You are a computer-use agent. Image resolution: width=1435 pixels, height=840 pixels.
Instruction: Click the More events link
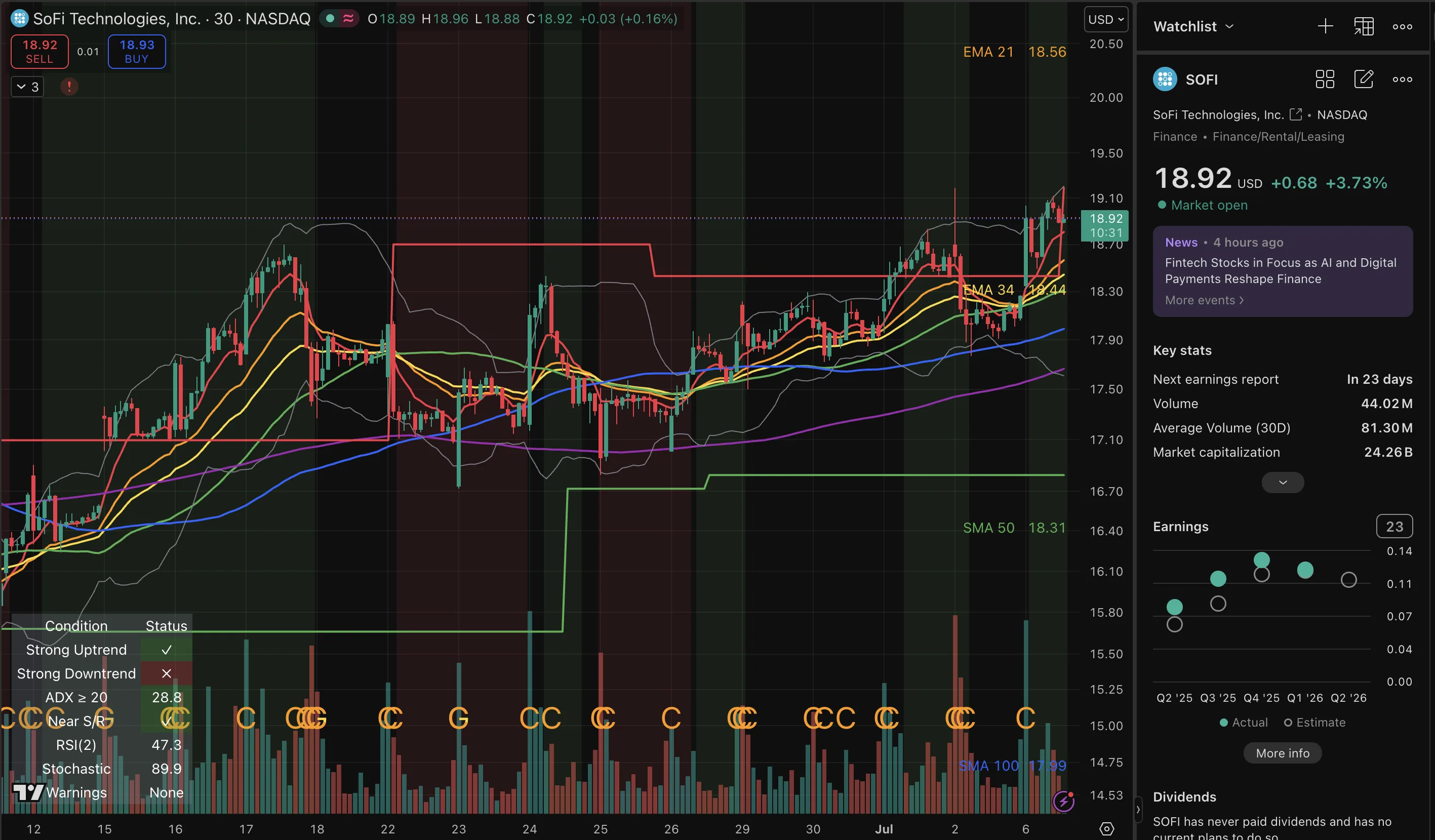(x=1204, y=300)
